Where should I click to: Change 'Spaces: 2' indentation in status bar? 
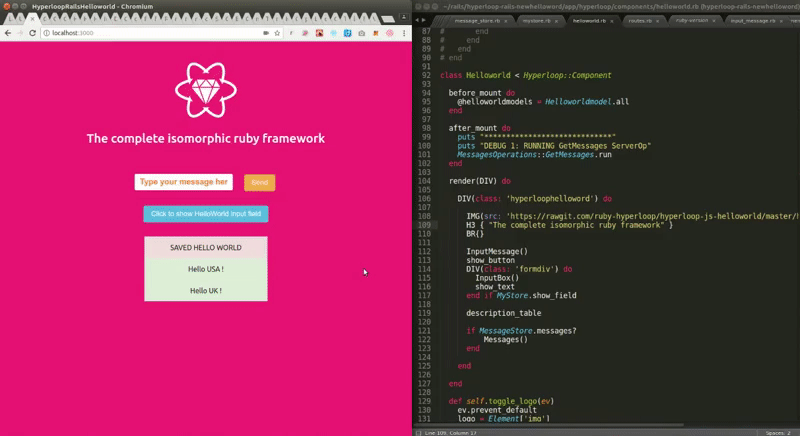778,433
